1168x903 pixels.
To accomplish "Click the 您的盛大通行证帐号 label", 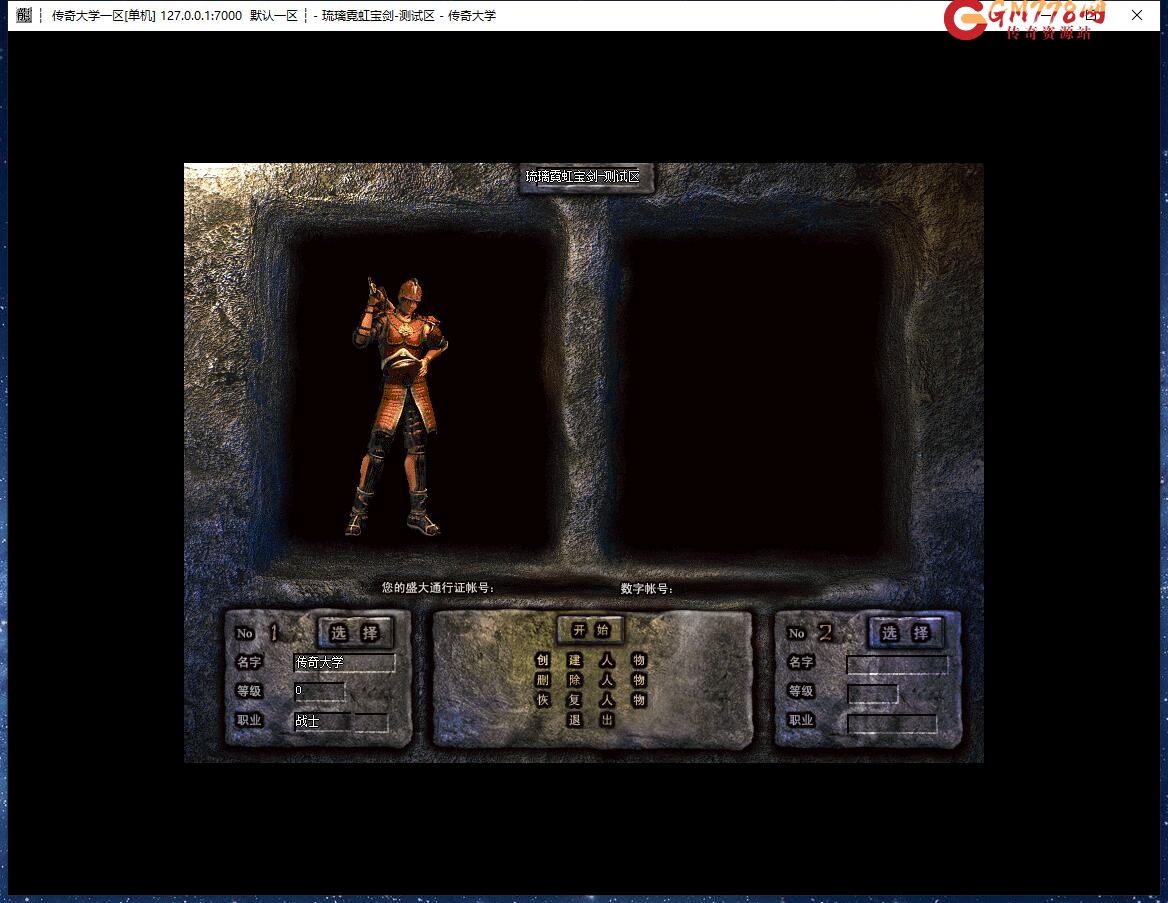I will click(x=438, y=588).
